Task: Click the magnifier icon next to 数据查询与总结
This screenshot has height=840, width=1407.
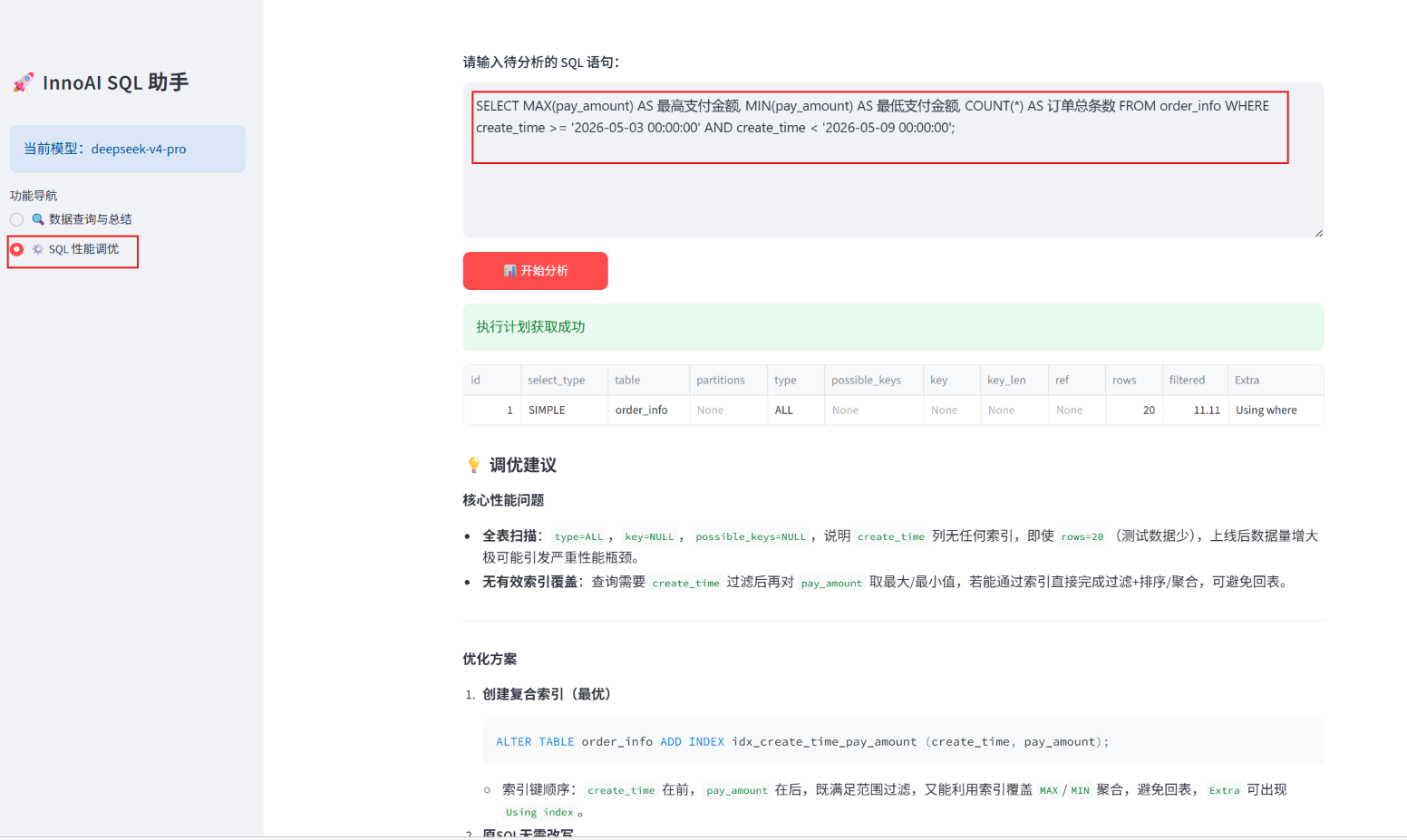Action: pyautogui.click(x=38, y=219)
